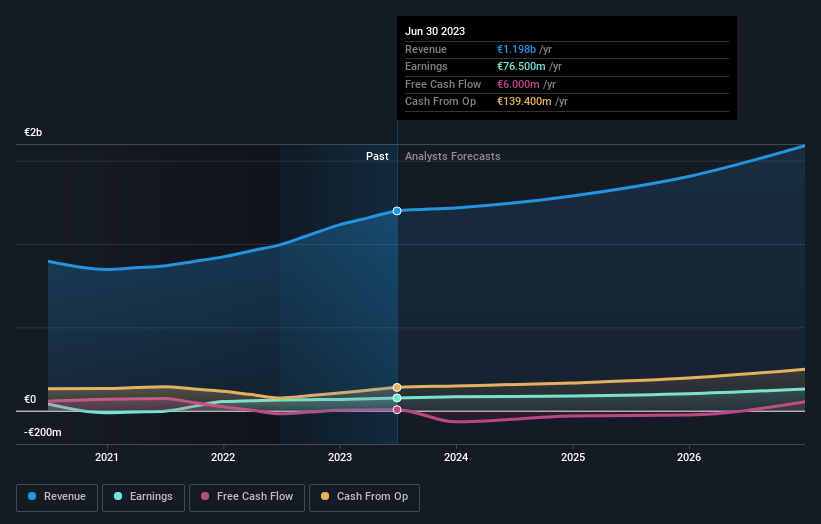
Task: Click the 2021 x-axis label
Action: coord(107,457)
